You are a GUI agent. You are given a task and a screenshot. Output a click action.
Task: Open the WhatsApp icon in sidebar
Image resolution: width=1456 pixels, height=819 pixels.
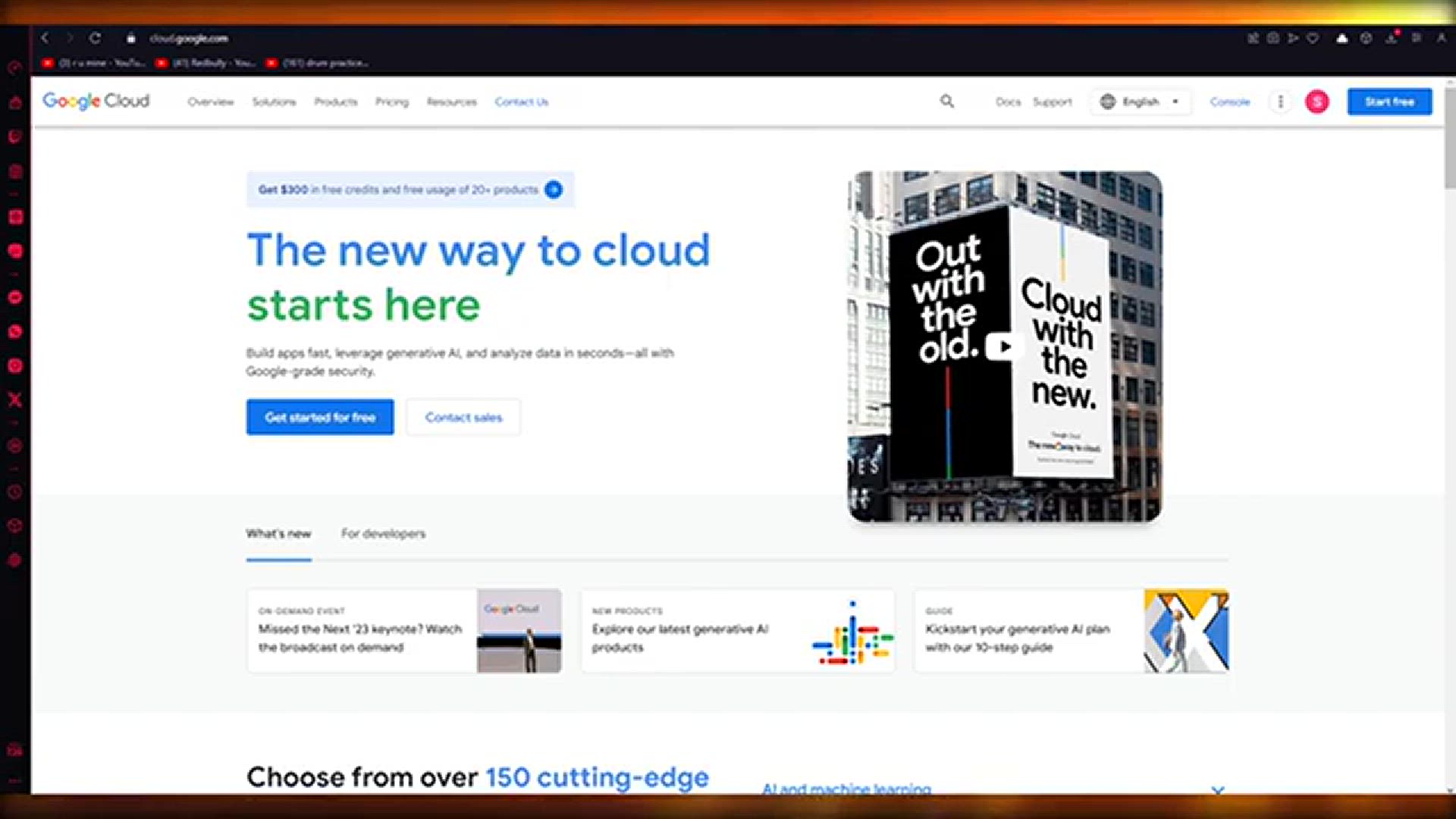click(x=14, y=331)
